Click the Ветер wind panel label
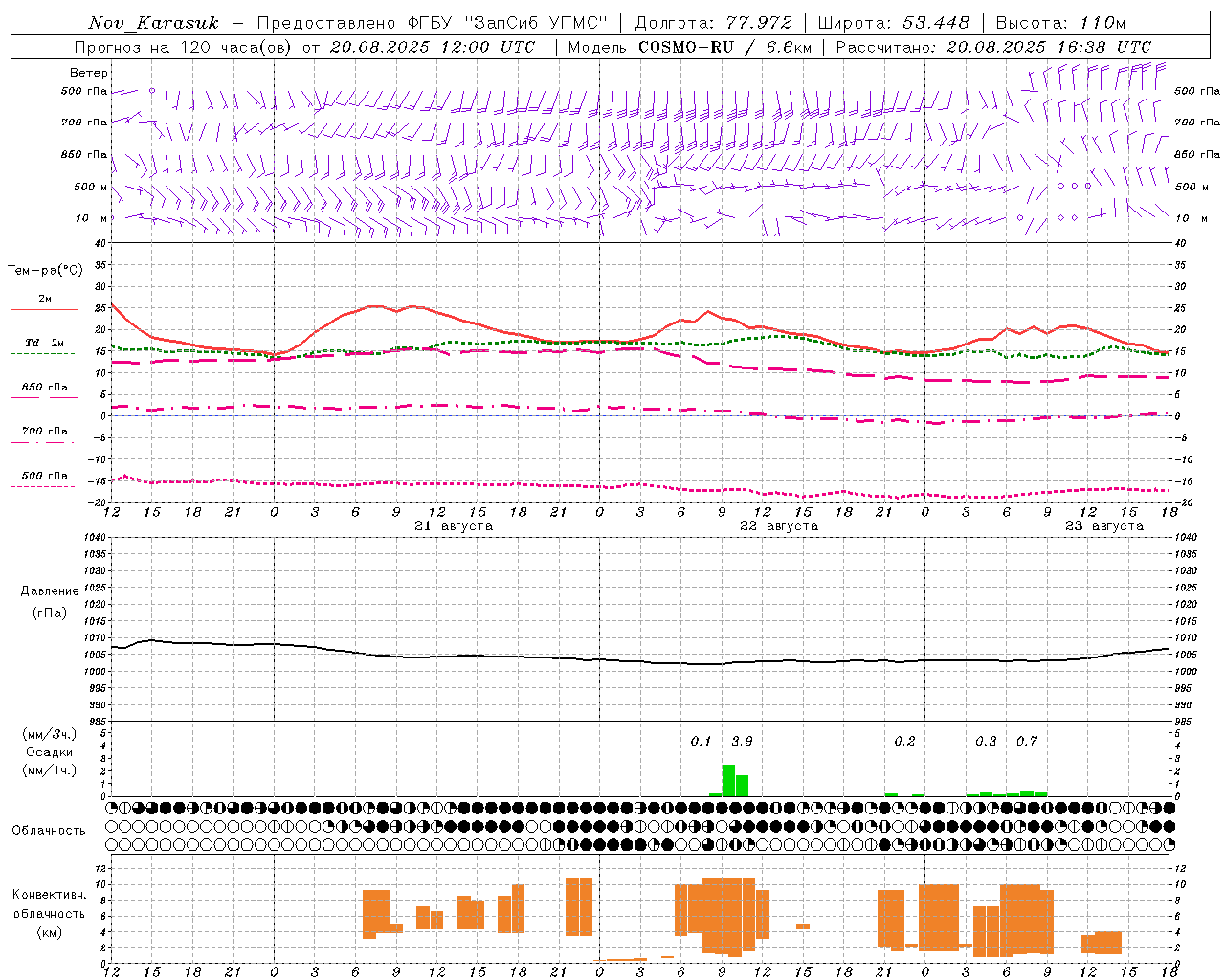This screenshot has width=1225, height=980. [x=89, y=73]
